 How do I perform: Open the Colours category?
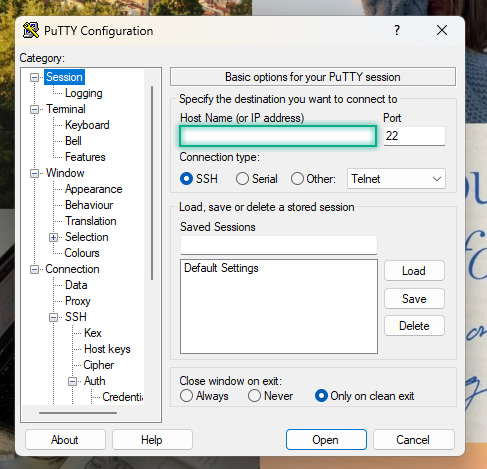pos(82,253)
